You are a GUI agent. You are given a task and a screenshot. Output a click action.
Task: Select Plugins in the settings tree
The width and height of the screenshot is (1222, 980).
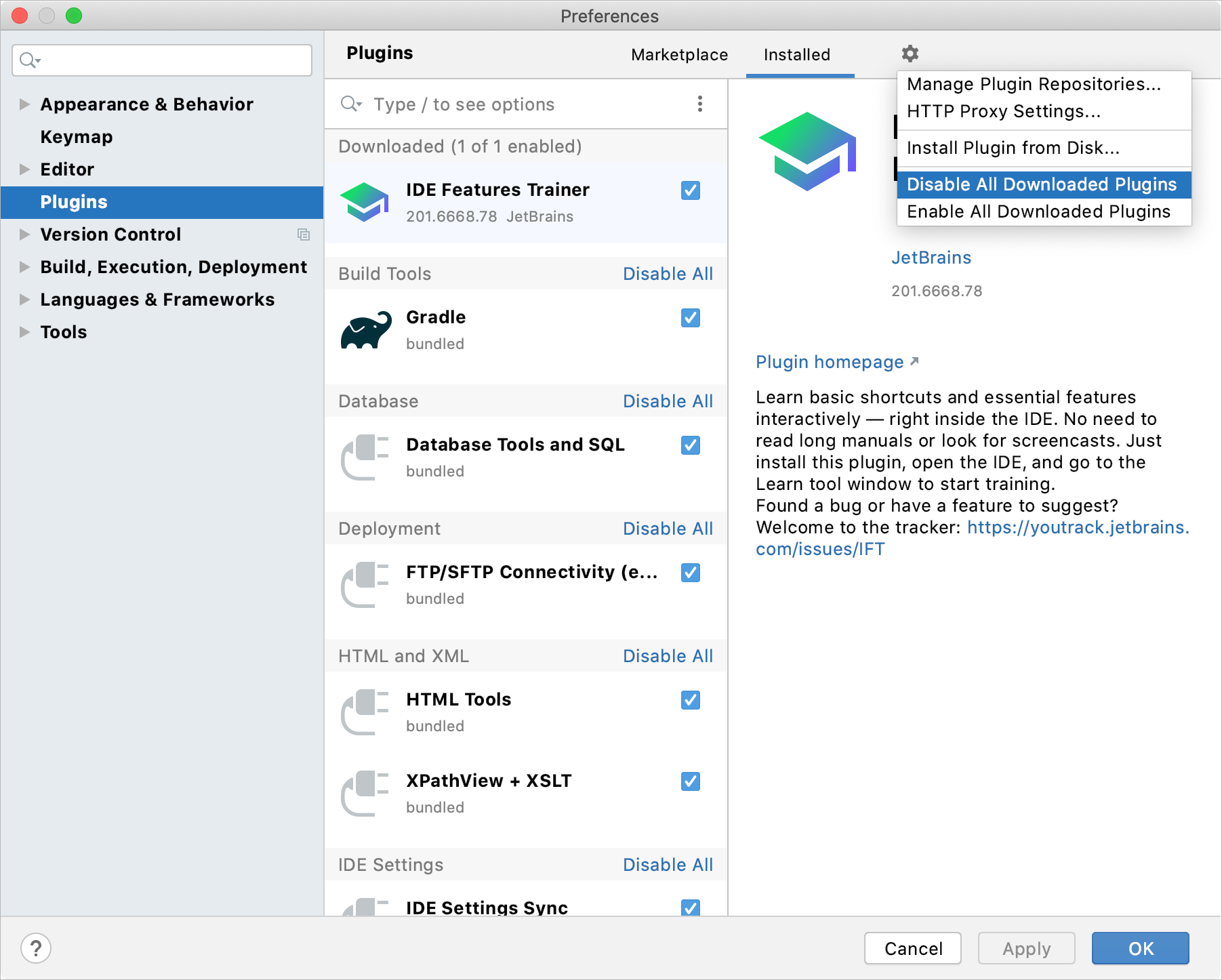coord(162,202)
